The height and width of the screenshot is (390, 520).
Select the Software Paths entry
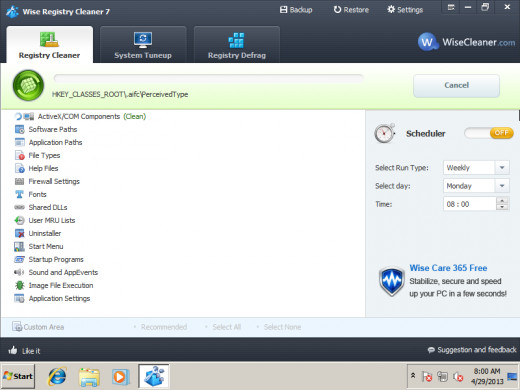point(53,129)
